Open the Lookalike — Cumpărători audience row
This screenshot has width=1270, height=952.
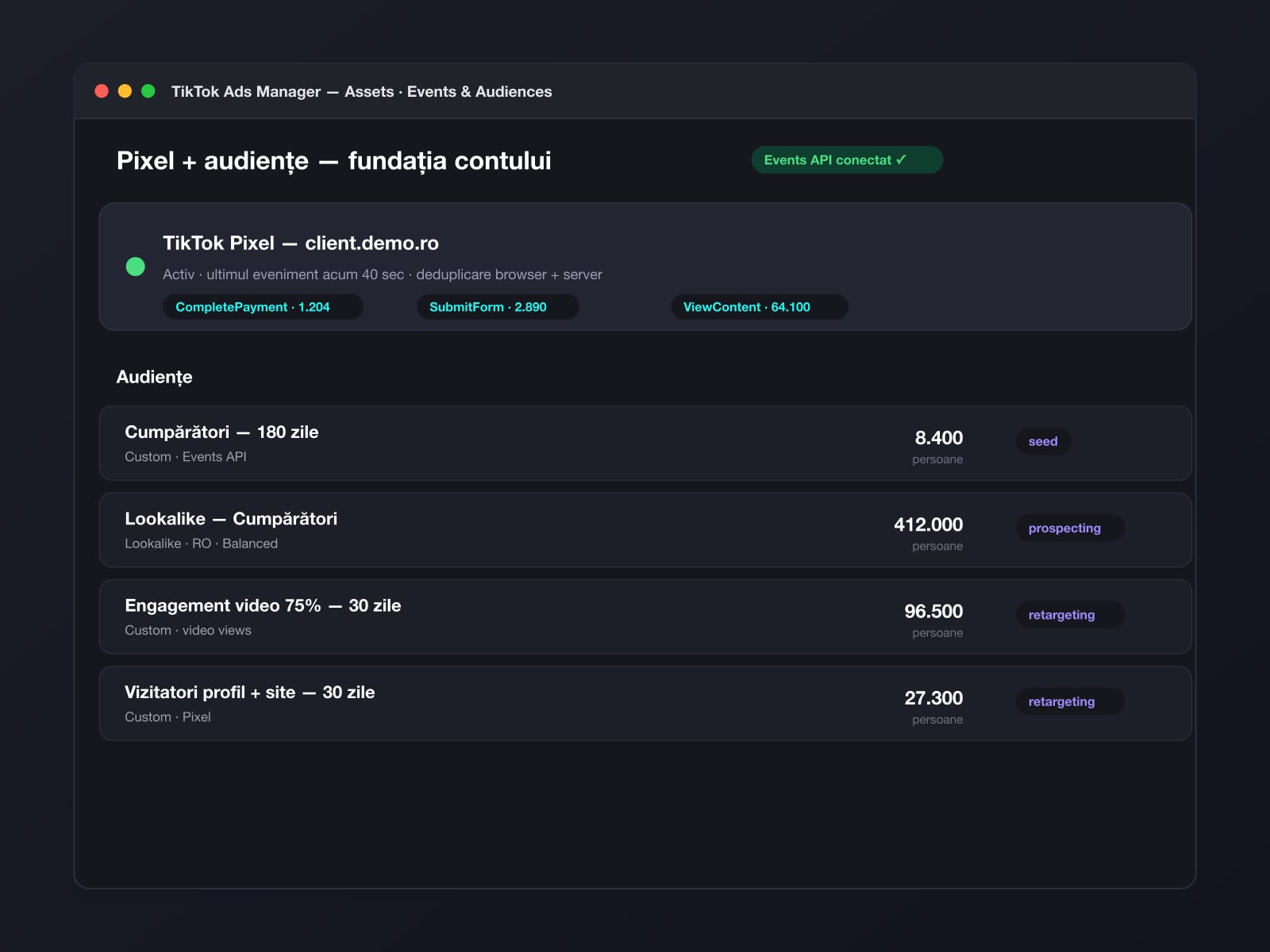tap(645, 530)
